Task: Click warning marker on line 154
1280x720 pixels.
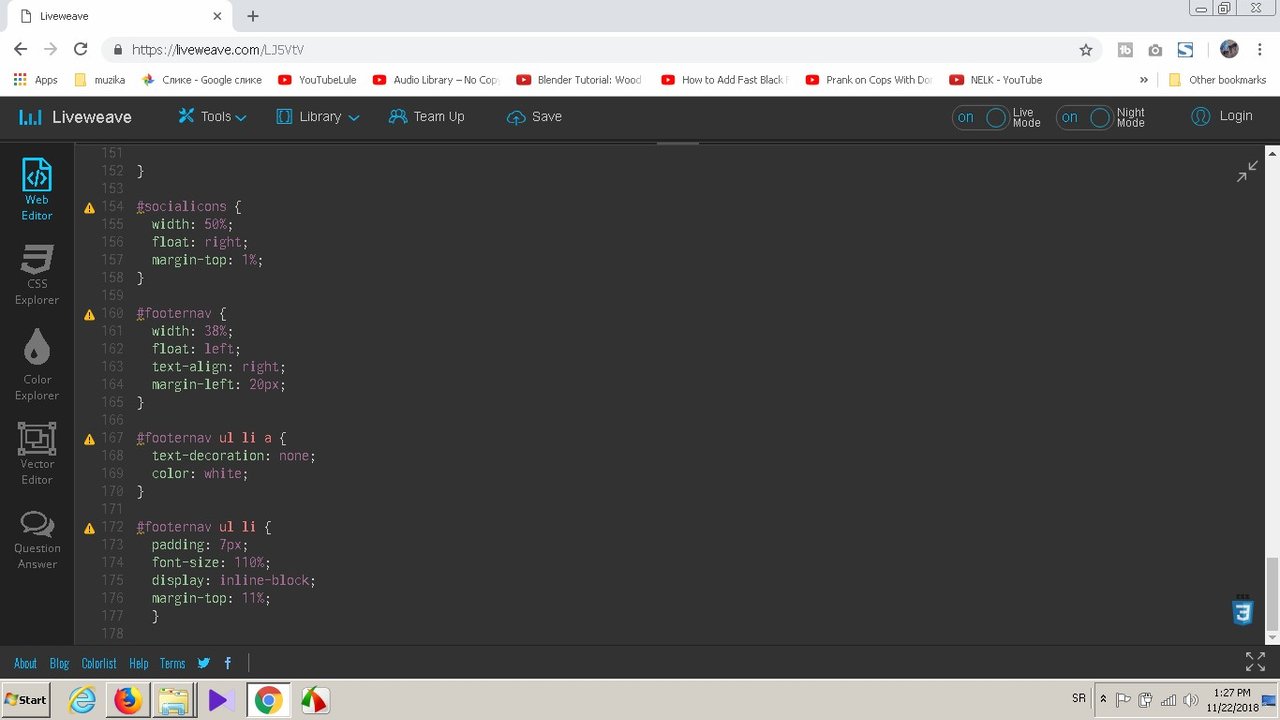Action: tap(89, 208)
